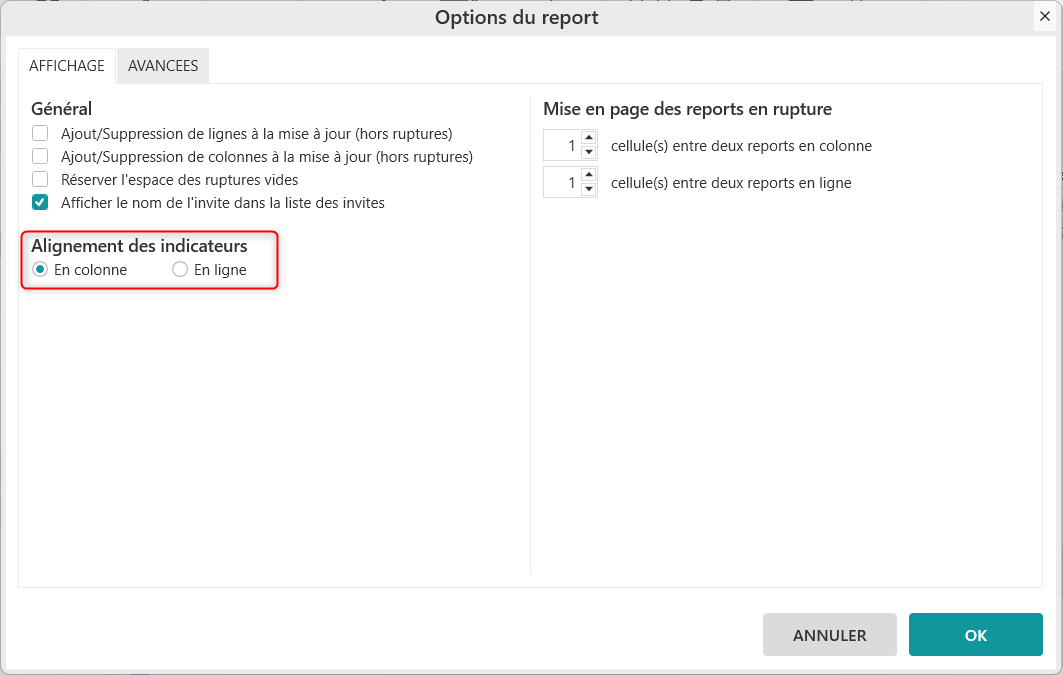The image size is (1063, 675).
Task: Confirm with the OK button
Action: 975,635
